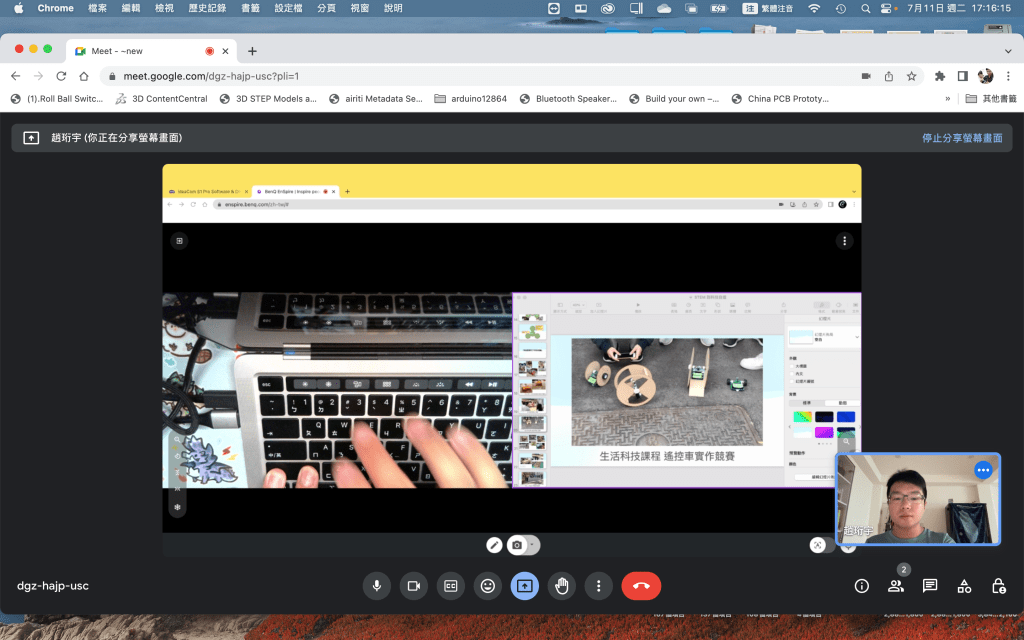
Task: Open the 視窗 menu in menu bar
Action: 359,8
